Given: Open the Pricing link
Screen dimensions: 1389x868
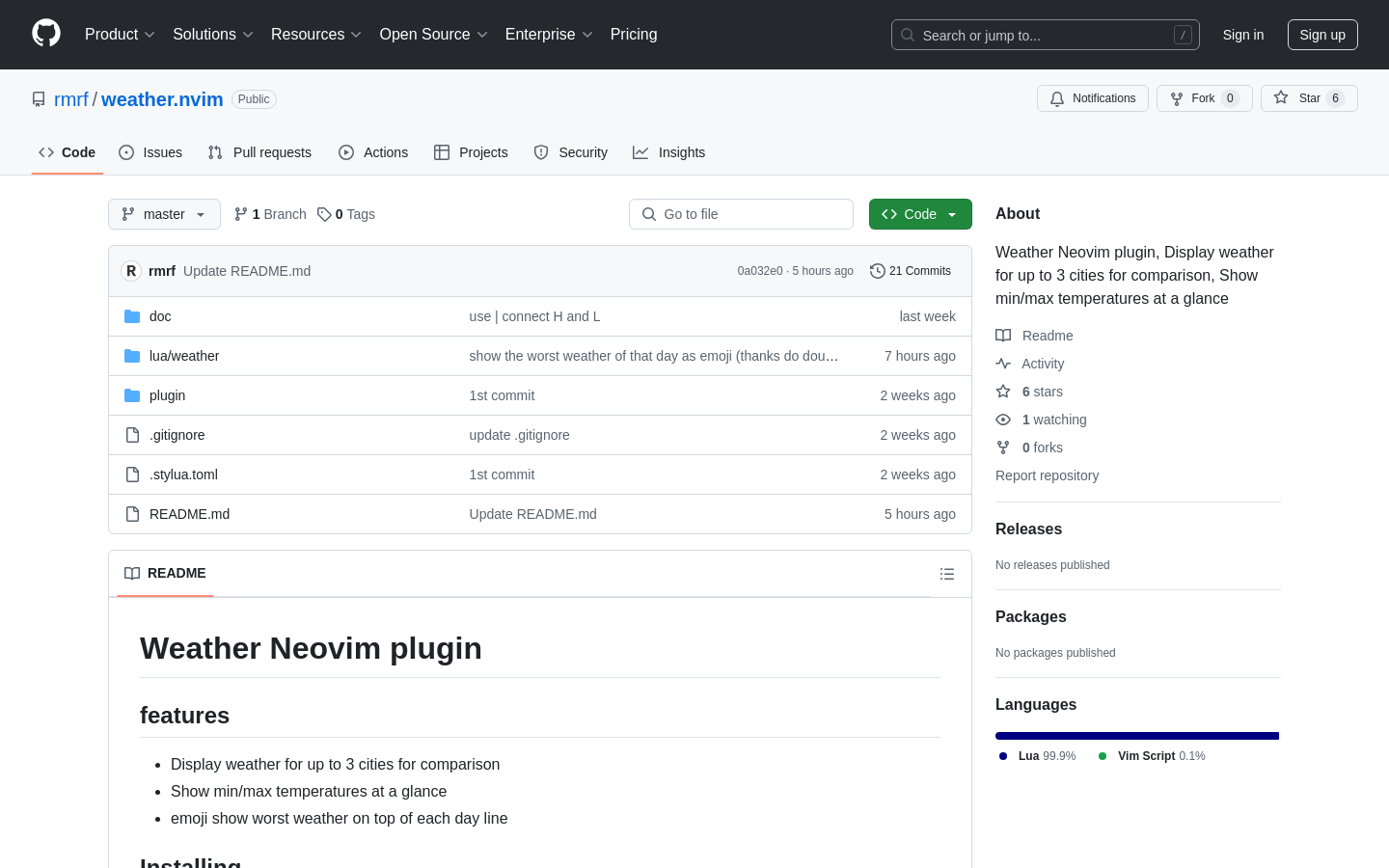Looking at the screenshot, I should [634, 35].
